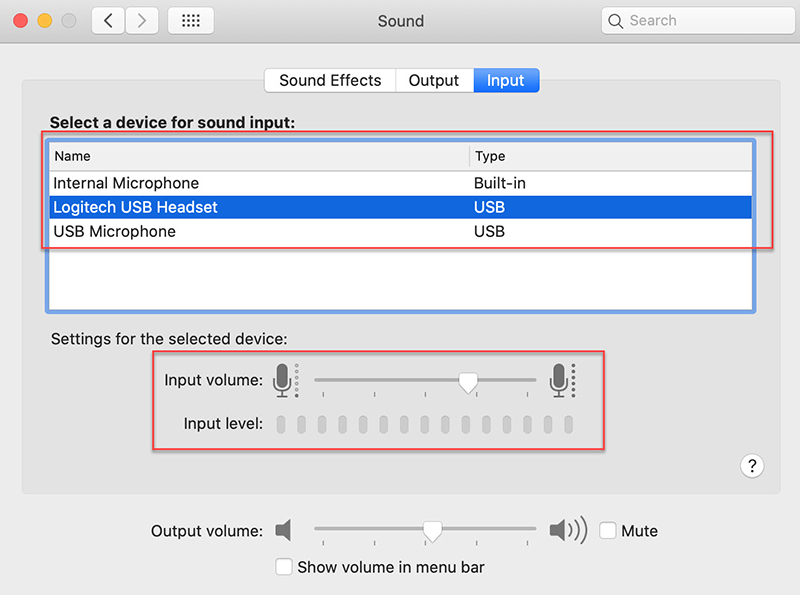This screenshot has width=800, height=595.
Task: Click the magnifying glass search icon
Action: click(618, 20)
